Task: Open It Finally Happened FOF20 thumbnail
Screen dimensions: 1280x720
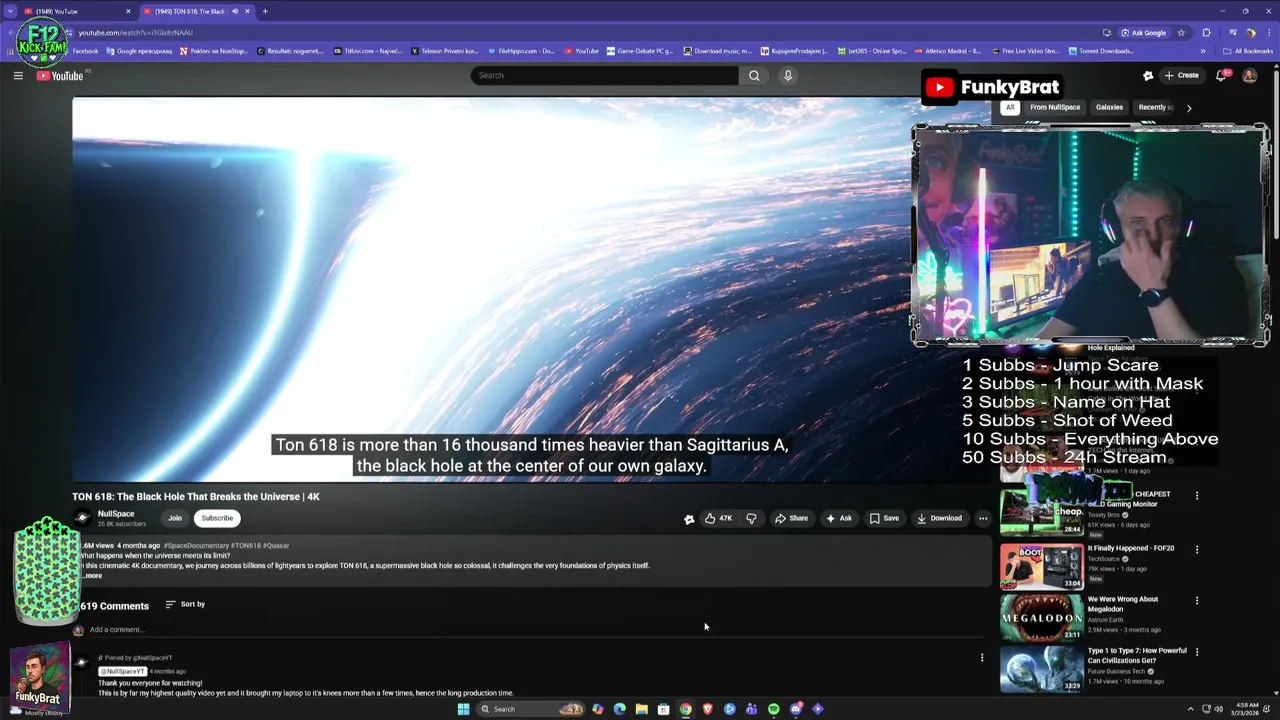Action: point(1041,566)
